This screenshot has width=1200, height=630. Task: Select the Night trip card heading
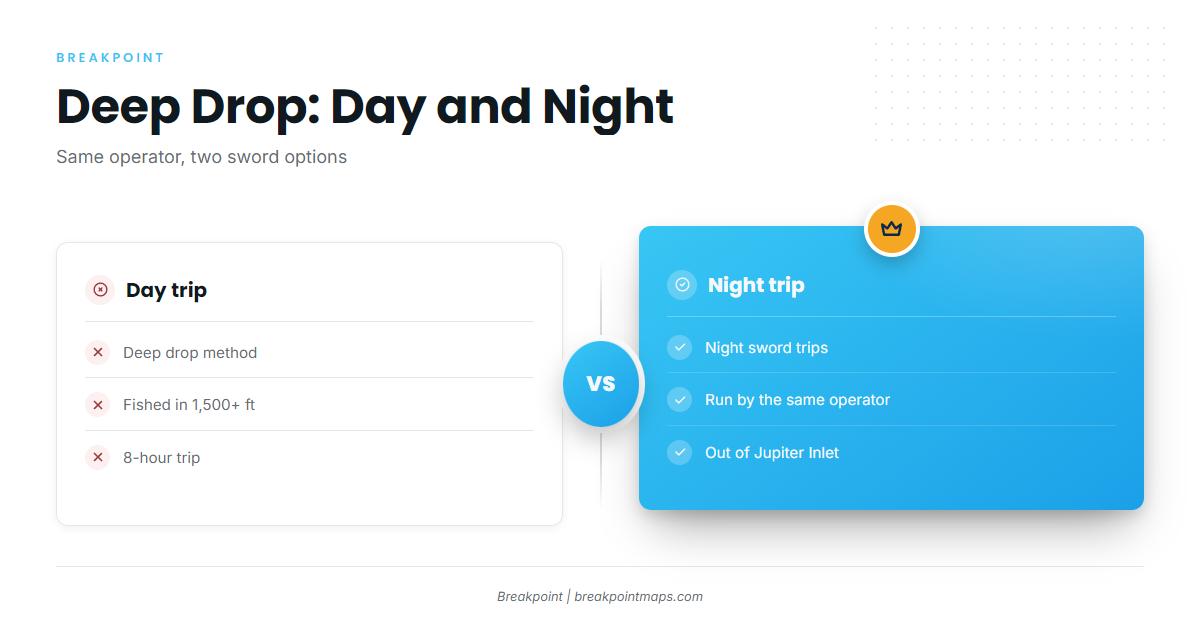coord(756,285)
